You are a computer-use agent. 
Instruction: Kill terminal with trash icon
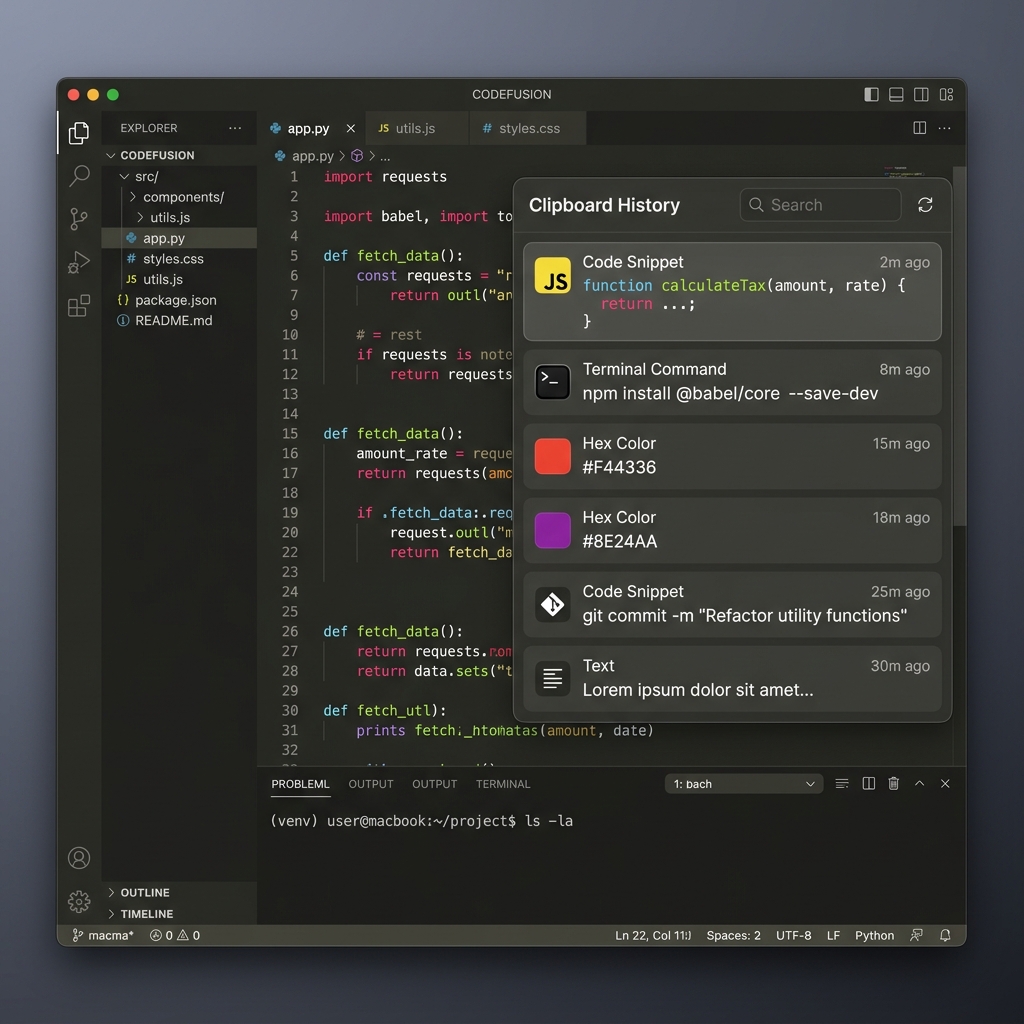pos(893,784)
